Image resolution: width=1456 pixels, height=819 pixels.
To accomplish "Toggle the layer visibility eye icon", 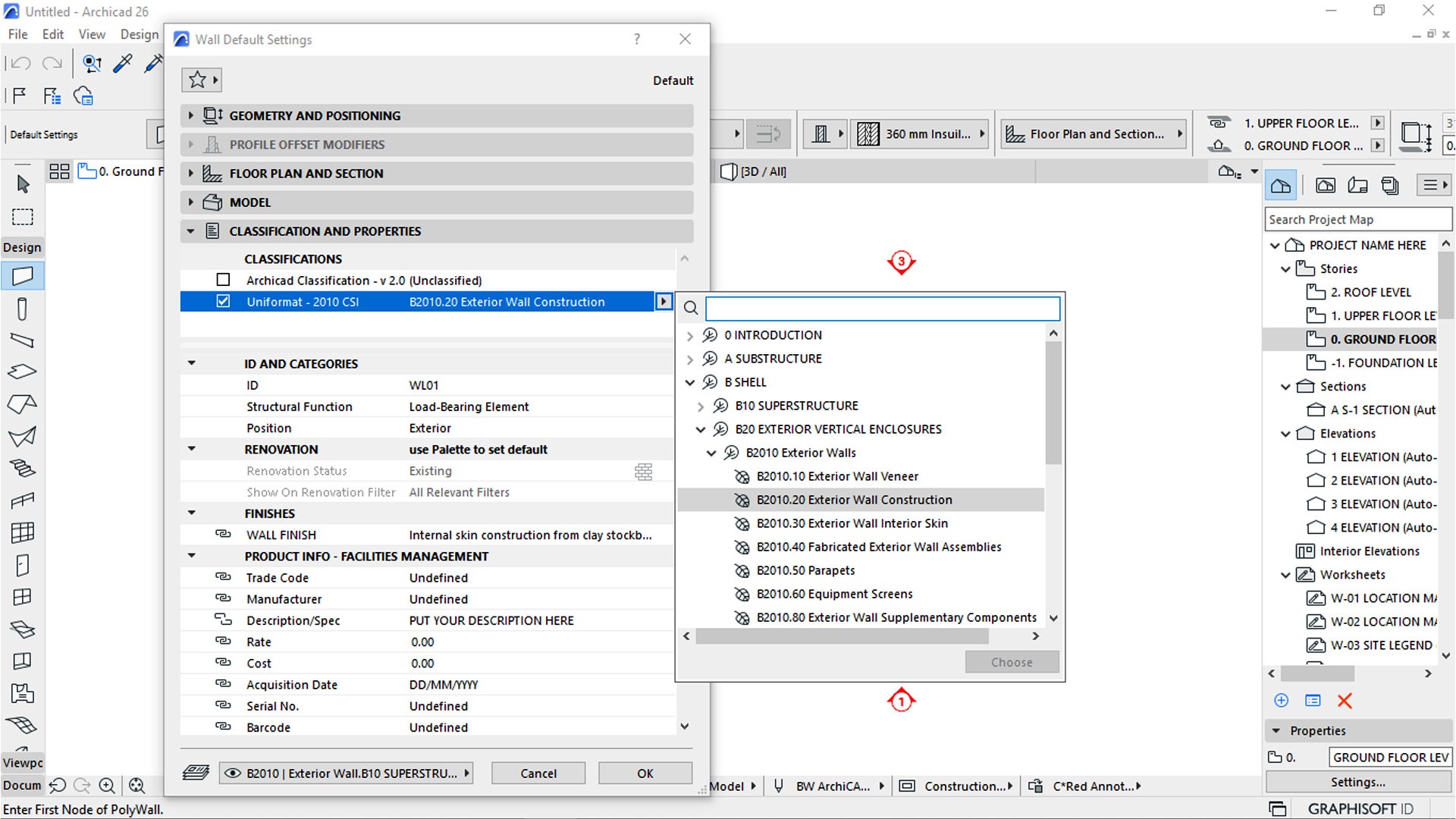I will [233, 773].
